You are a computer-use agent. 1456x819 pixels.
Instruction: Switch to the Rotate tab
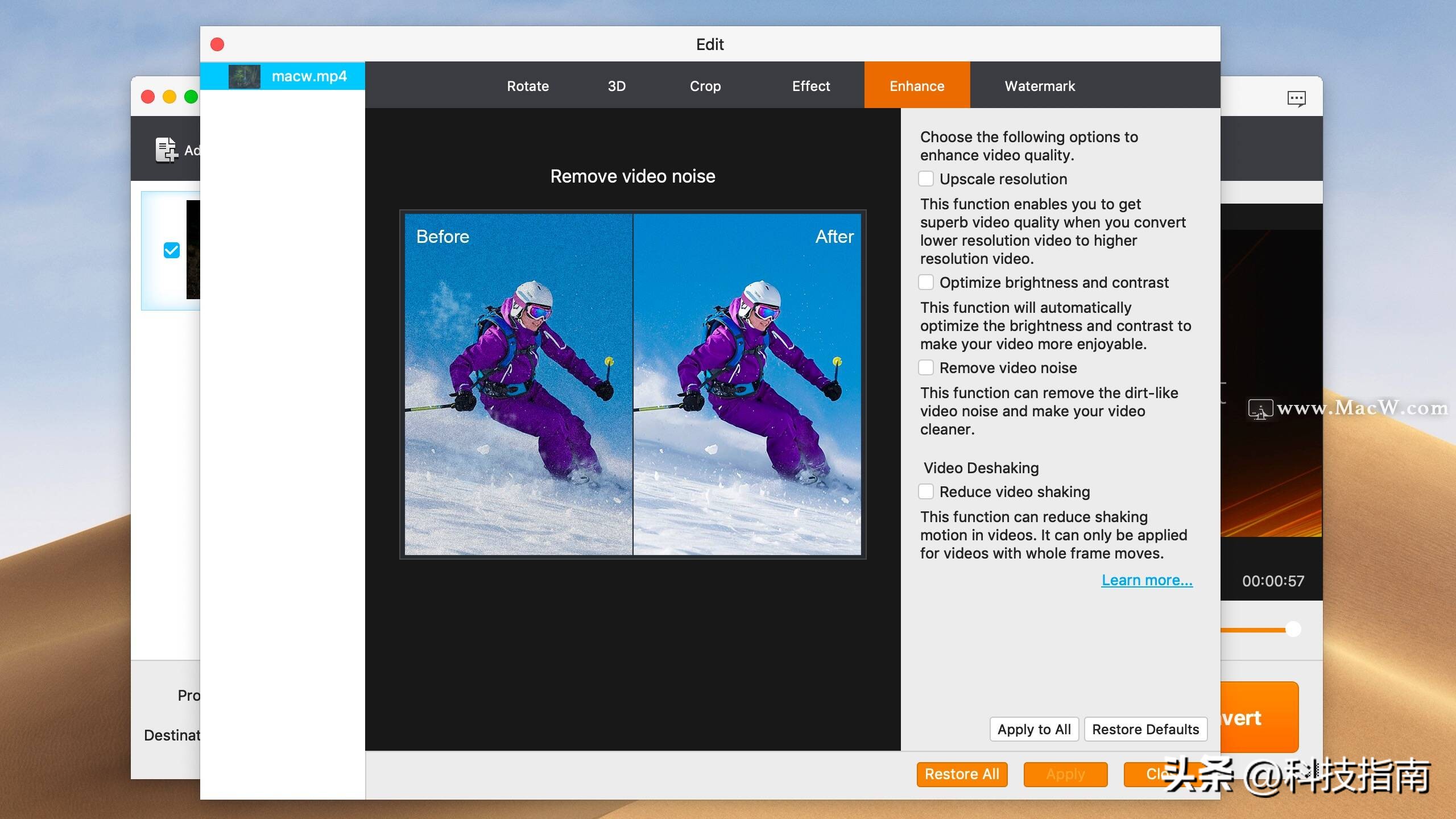tap(528, 86)
